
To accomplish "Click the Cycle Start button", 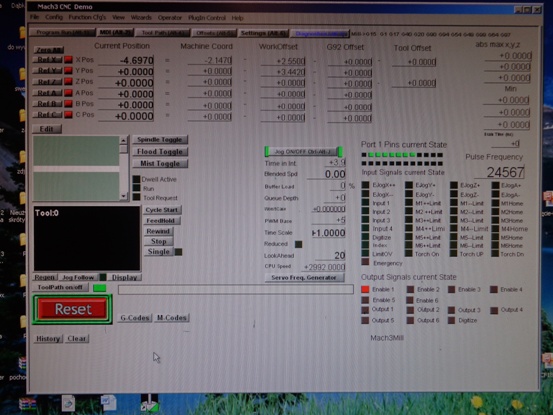I will point(162,210).
